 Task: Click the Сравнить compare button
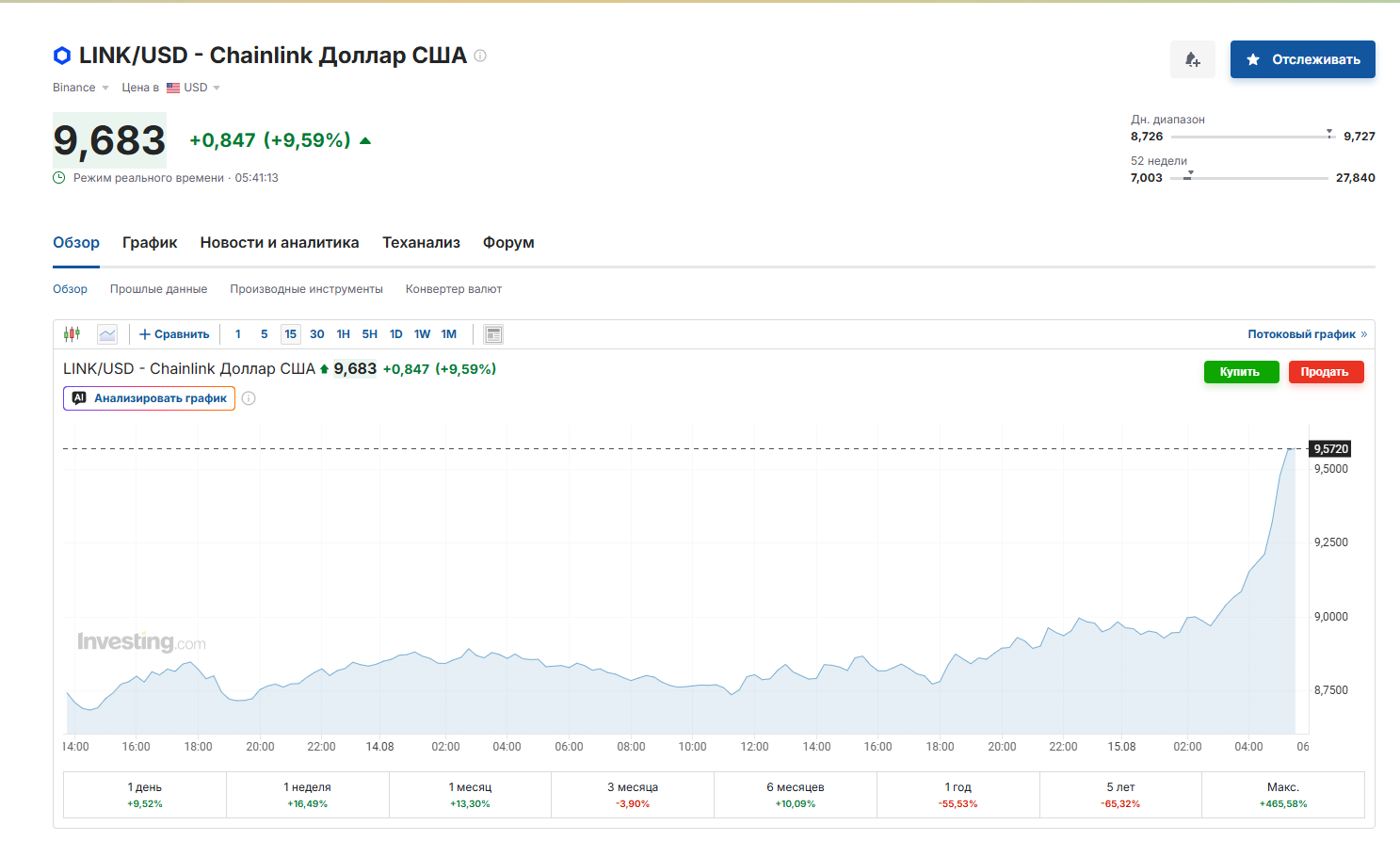tap(174, 334)
